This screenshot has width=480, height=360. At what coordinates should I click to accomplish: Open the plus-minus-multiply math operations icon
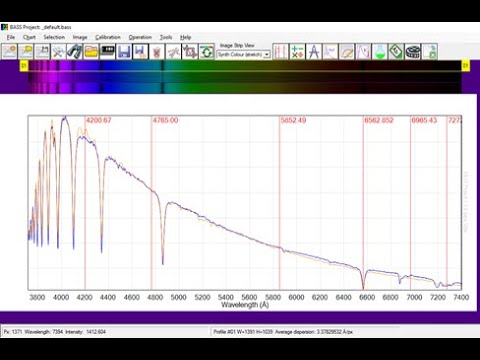[x=297, y=52]
